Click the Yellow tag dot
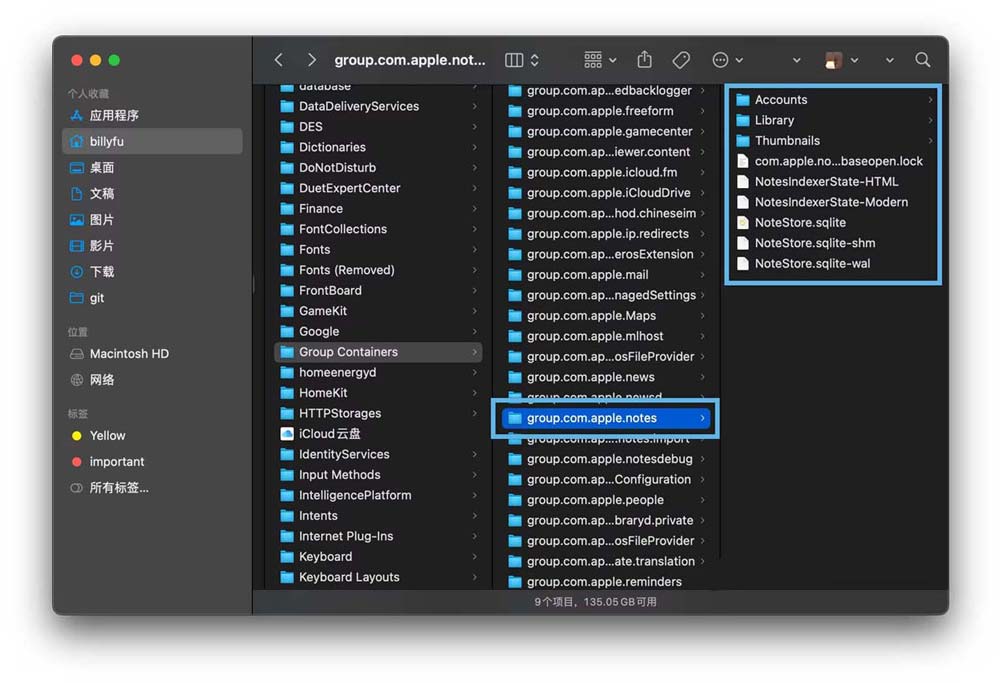Image resolution: width=1000 pixels, height=683 pixels. pos(77,436)
